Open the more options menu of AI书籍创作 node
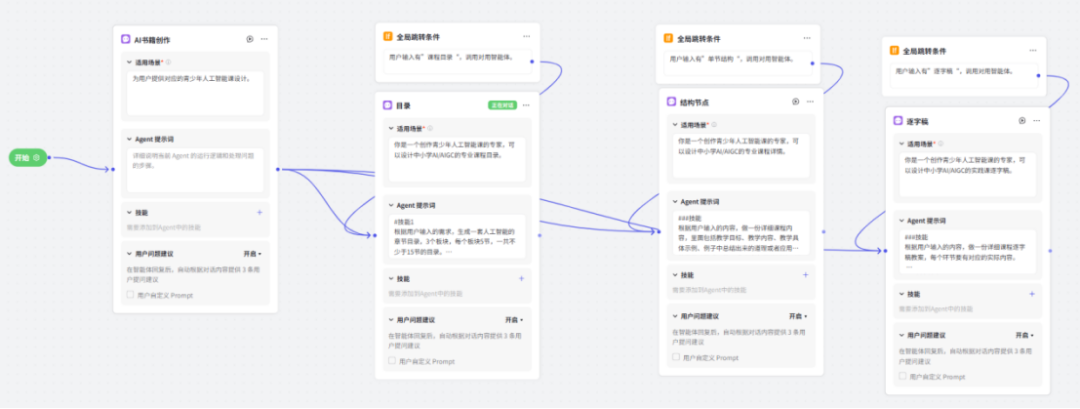This screenshot has height=409, width=1080. pyautogui.click(x=265, y=39)
